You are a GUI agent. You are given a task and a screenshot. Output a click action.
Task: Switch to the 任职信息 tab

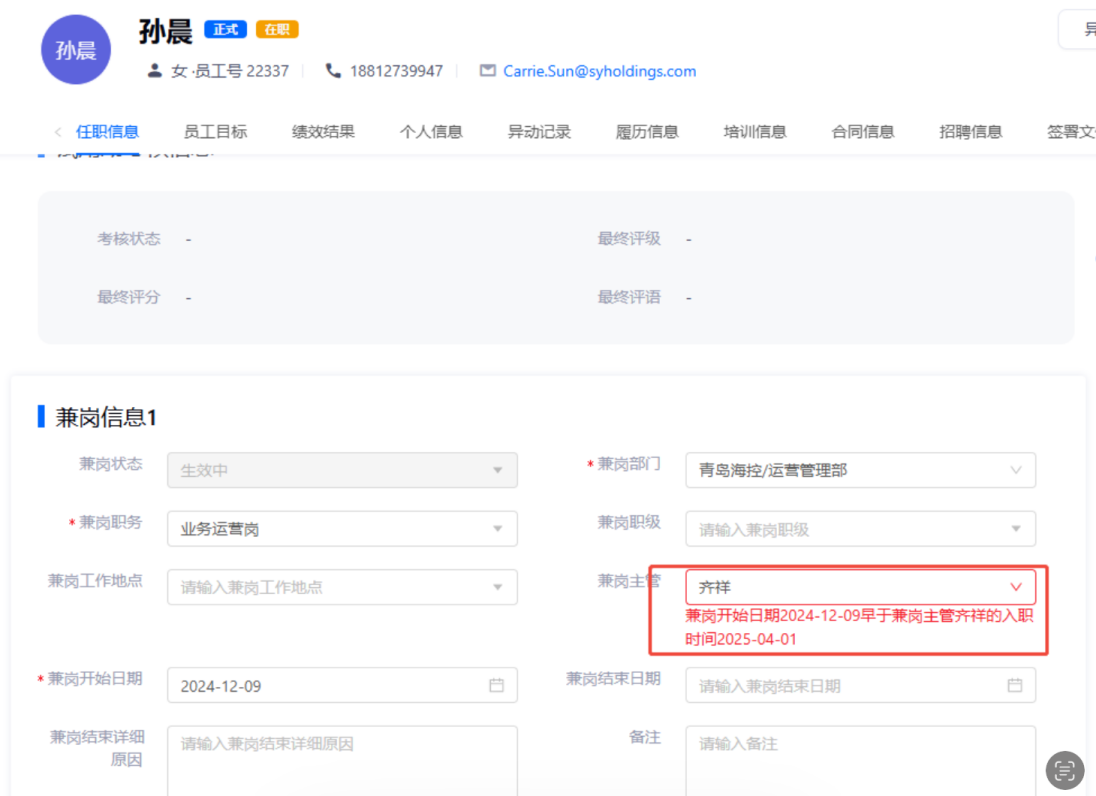pos(107,131)
